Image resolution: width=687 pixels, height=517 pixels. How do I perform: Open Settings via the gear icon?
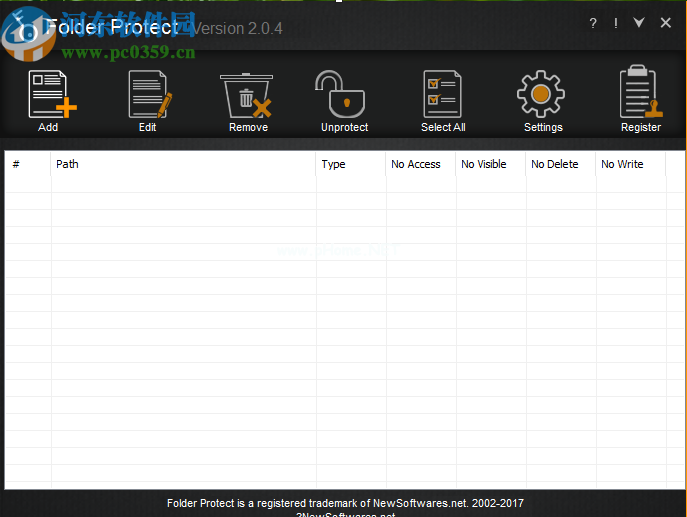pyautogui.click(x=542, y=98)
